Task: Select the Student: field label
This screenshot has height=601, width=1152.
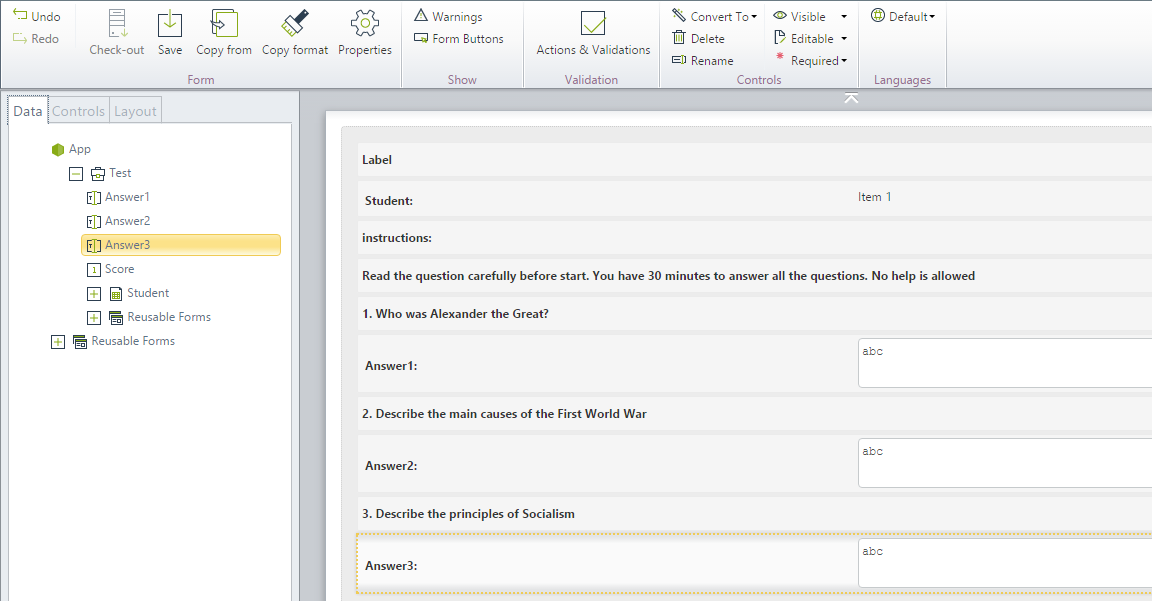Action: (x=389, y=201)
